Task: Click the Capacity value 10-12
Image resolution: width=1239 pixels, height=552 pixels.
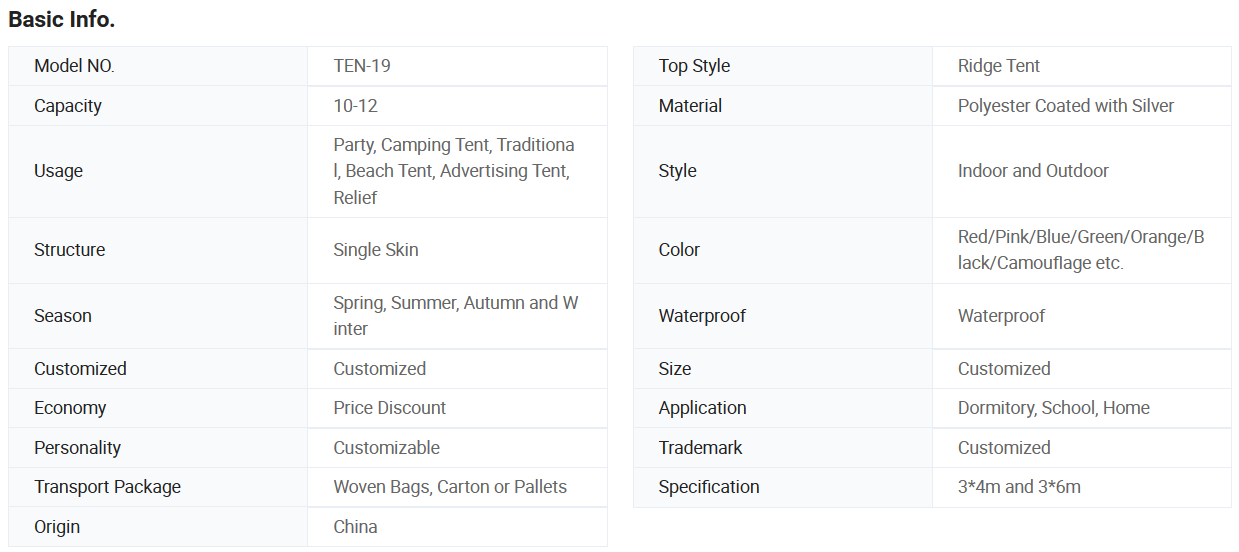Action: coord(355,106)
